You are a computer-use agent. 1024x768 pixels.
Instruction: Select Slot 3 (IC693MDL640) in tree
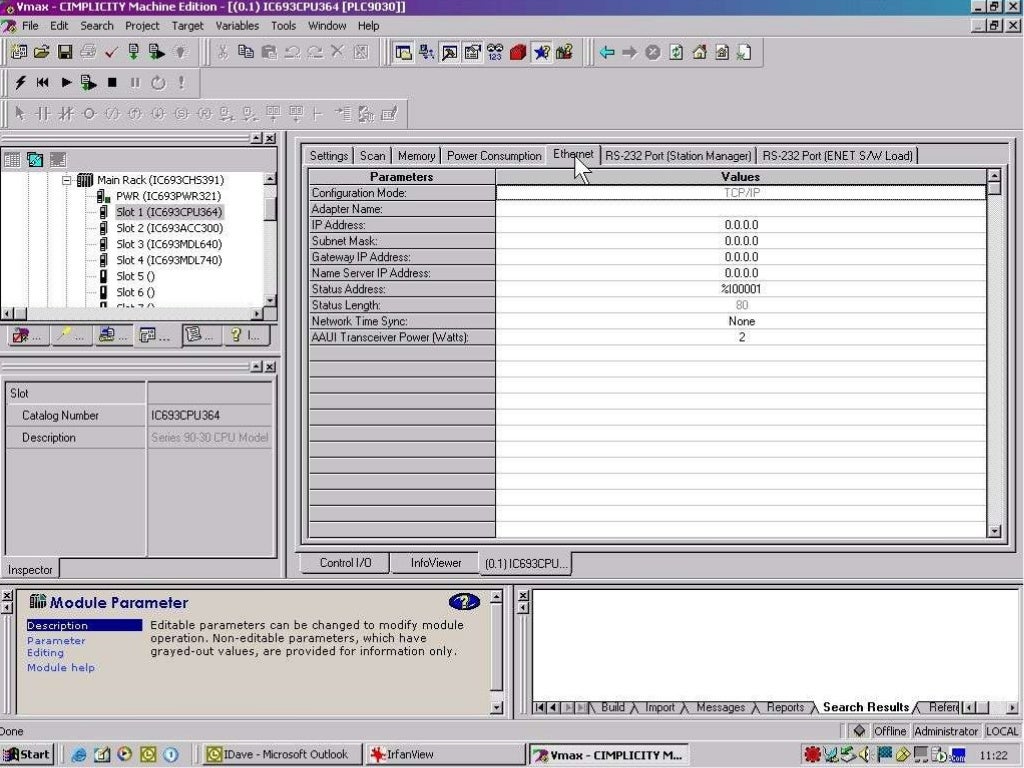(x=168, y=244)
